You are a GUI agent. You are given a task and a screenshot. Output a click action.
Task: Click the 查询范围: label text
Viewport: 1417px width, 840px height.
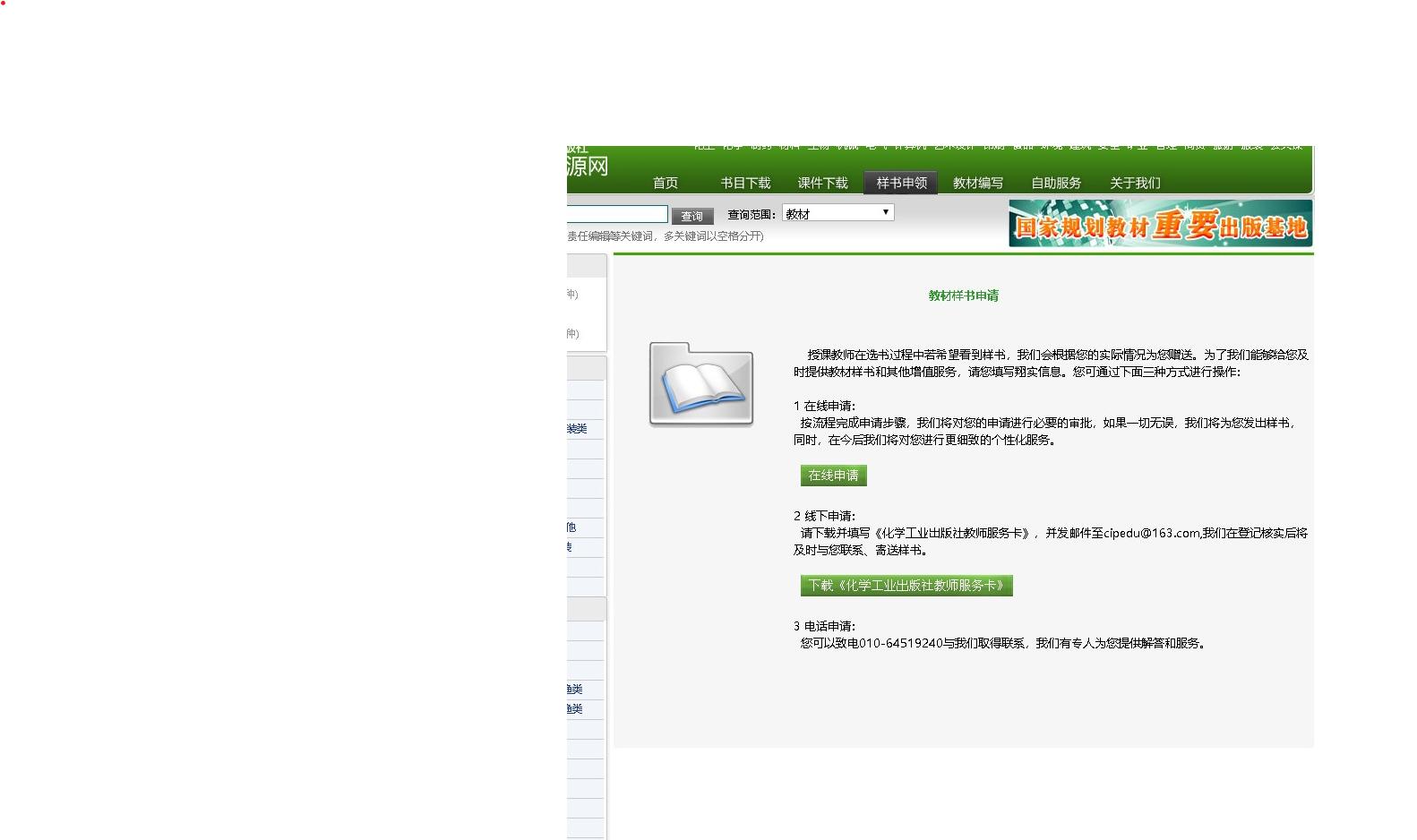pos(751,214)
